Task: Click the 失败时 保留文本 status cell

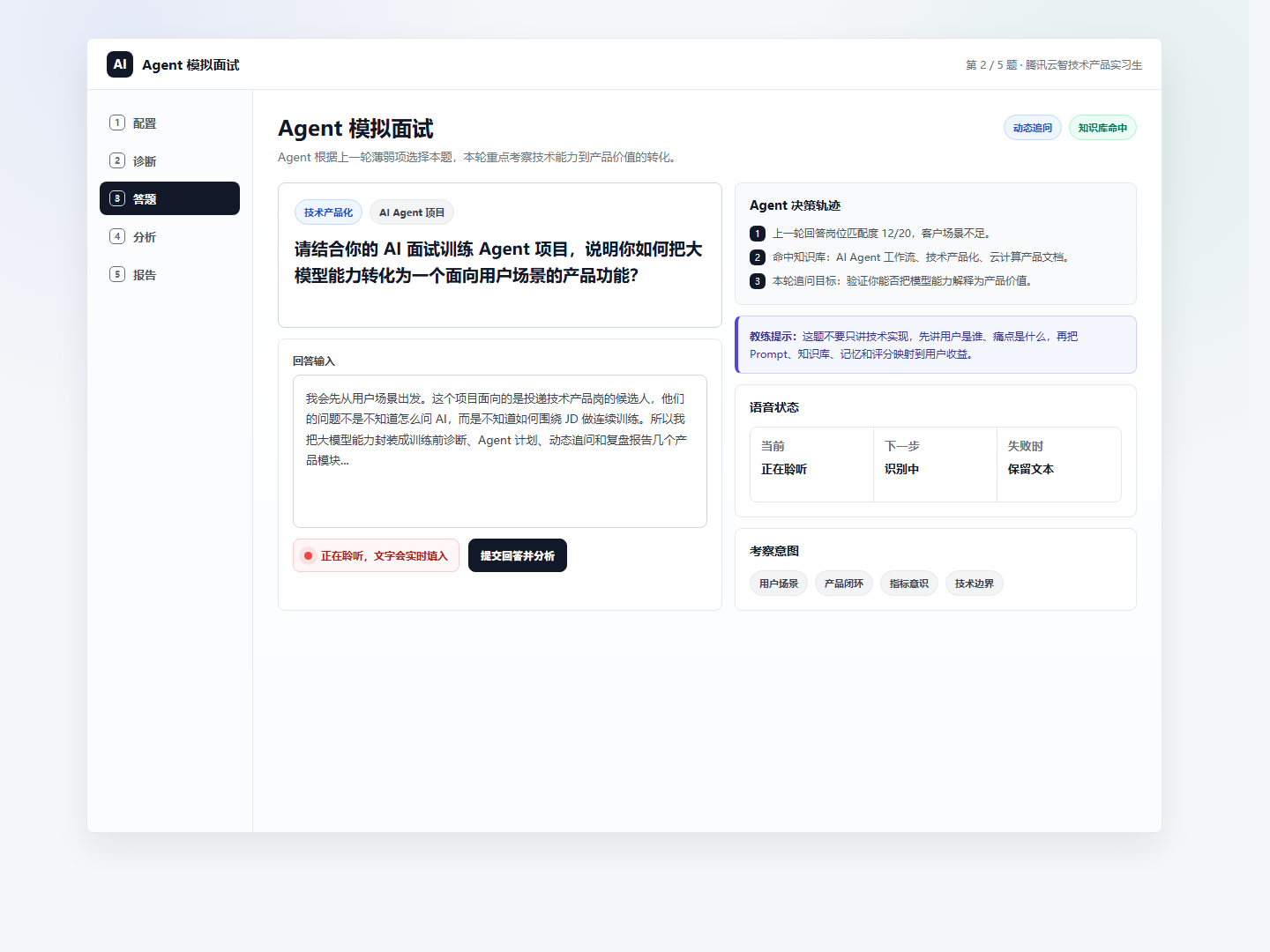Action: [x=1059, y=465]
